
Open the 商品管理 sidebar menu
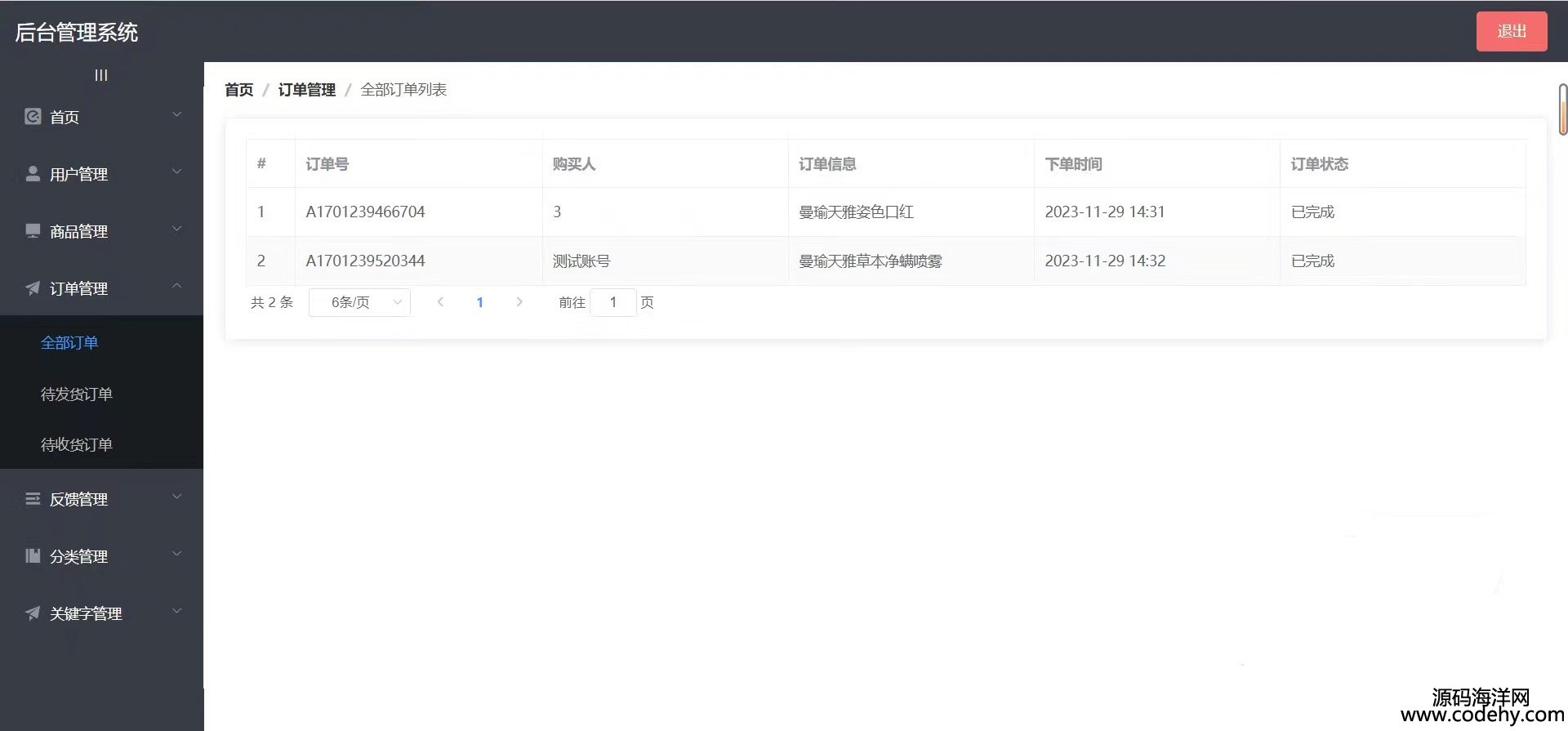[x=101, y=231]
